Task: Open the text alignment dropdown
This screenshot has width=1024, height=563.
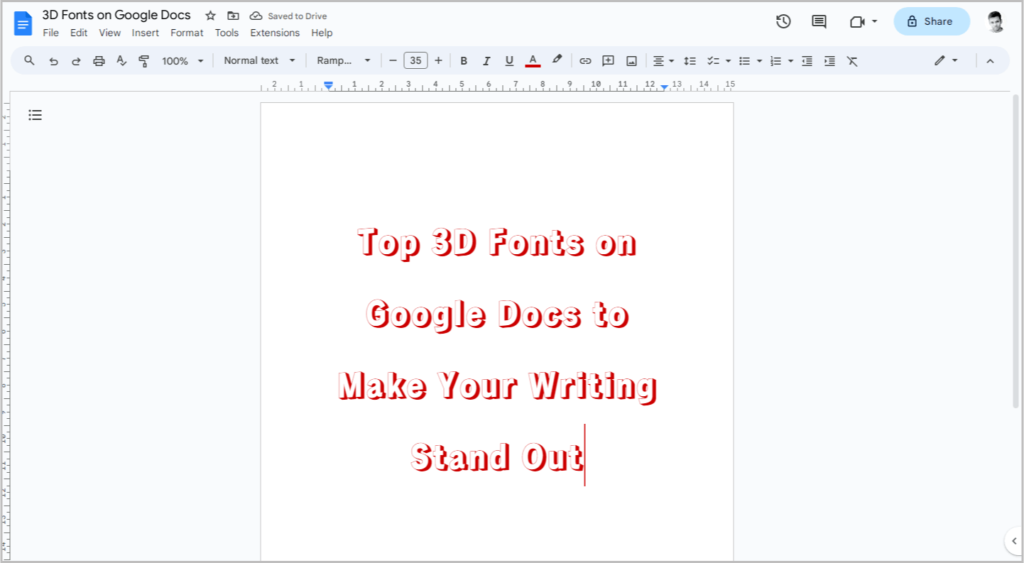Action: click(x=664, y=61)
